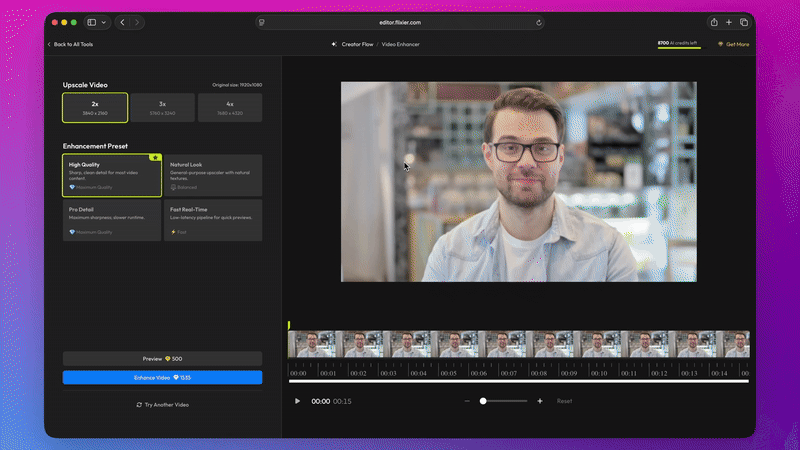800x450 pixels.
Task: Toggle the Safari sidebar
Action: pos(91,22)
